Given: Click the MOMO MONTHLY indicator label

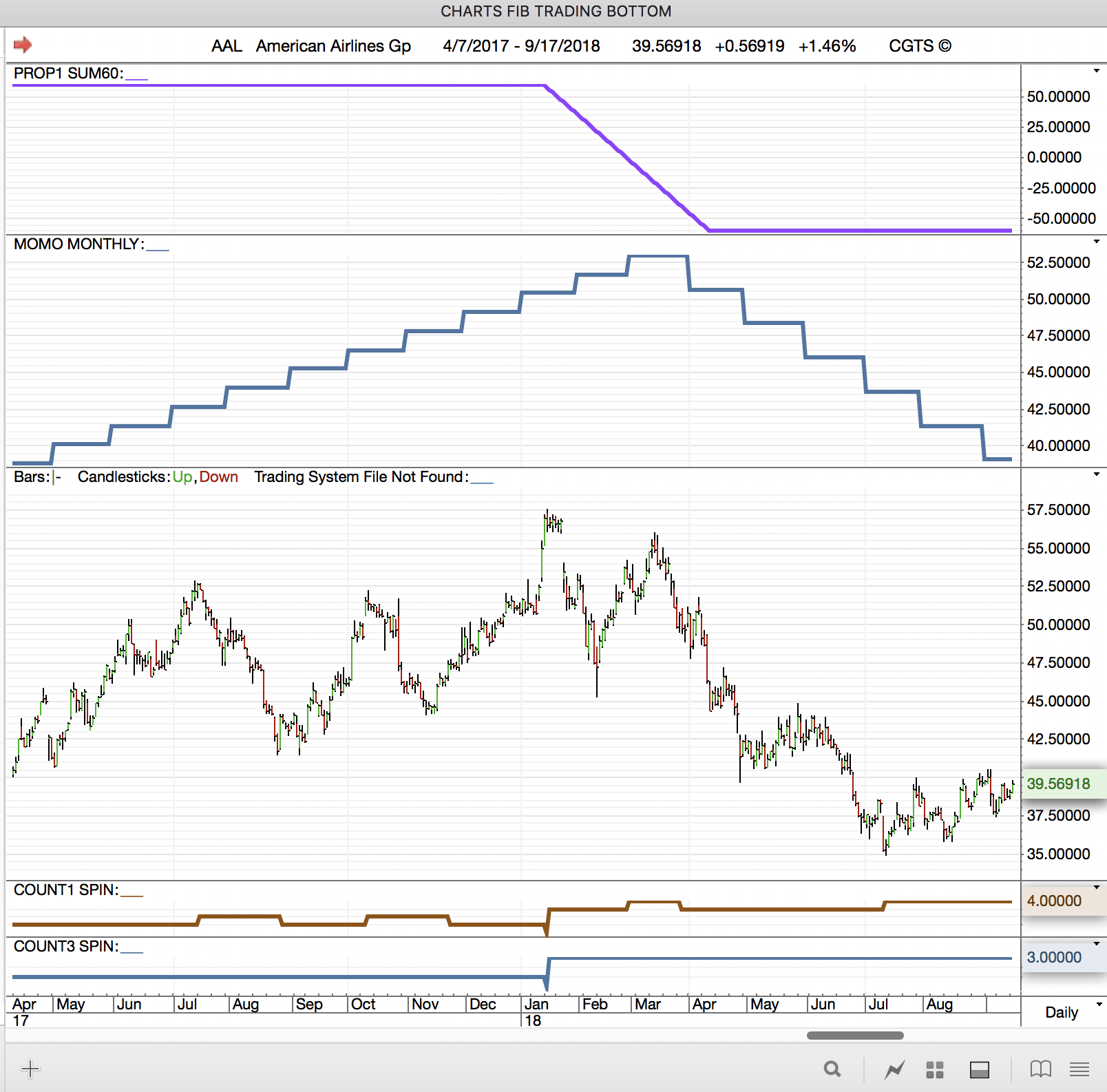Looking at the screenshot, I should pyautogui.click(x=78, y=244).
